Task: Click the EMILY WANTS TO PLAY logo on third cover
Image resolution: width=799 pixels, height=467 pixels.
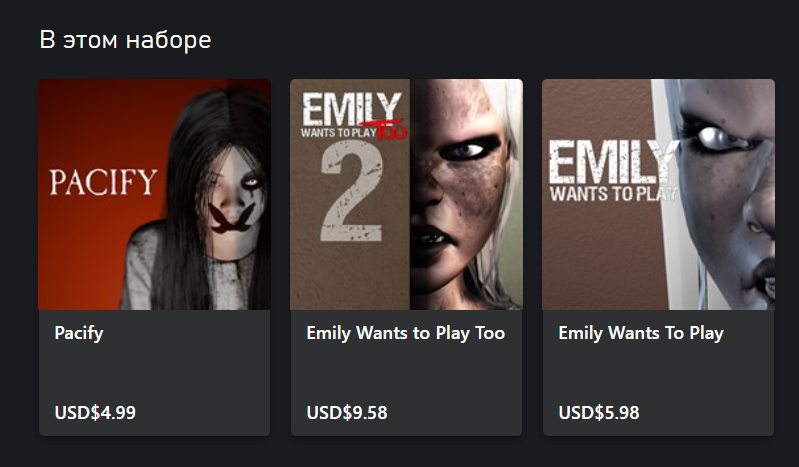Action: [x=613, y=170]
